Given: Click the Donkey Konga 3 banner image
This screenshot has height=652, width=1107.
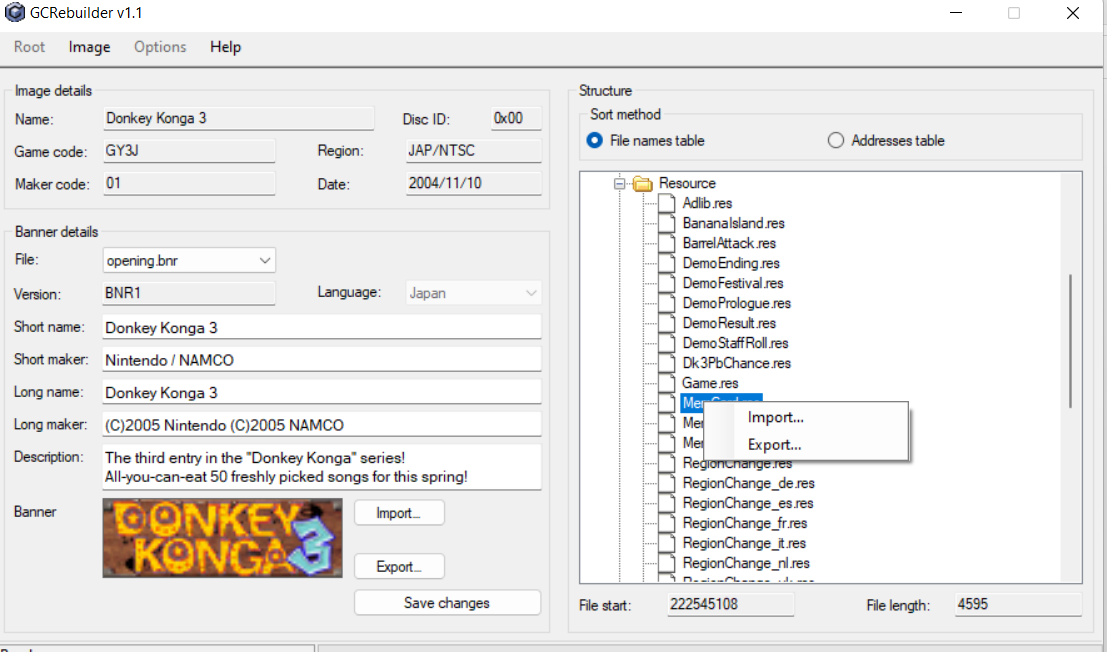Looking at the screenshot, I should tap(222, 538).
